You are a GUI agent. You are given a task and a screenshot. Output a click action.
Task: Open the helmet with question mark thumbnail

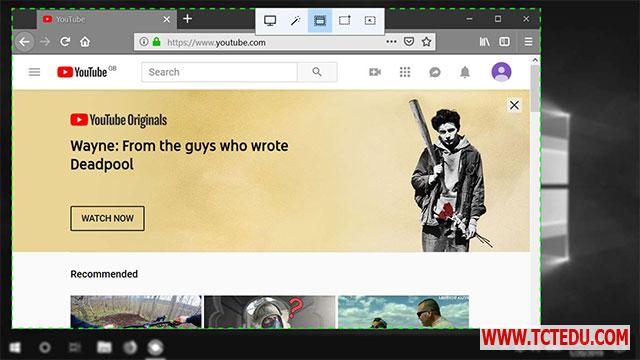point(270,312)
